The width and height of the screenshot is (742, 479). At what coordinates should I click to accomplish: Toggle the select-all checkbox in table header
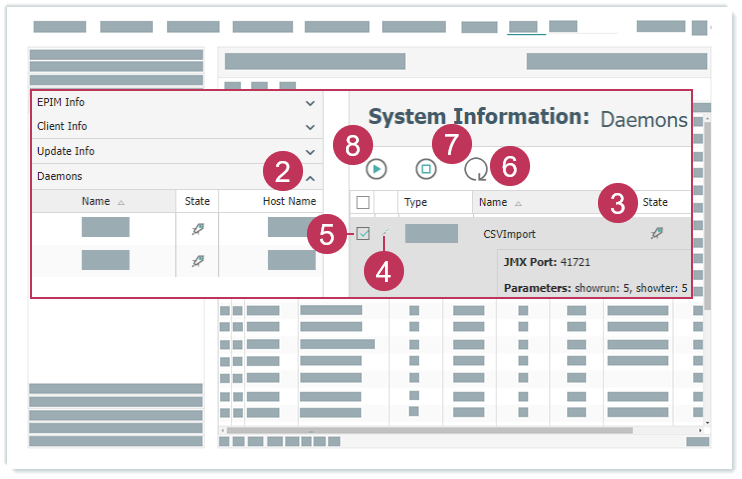pyautogui.click(x=363, y=202)
